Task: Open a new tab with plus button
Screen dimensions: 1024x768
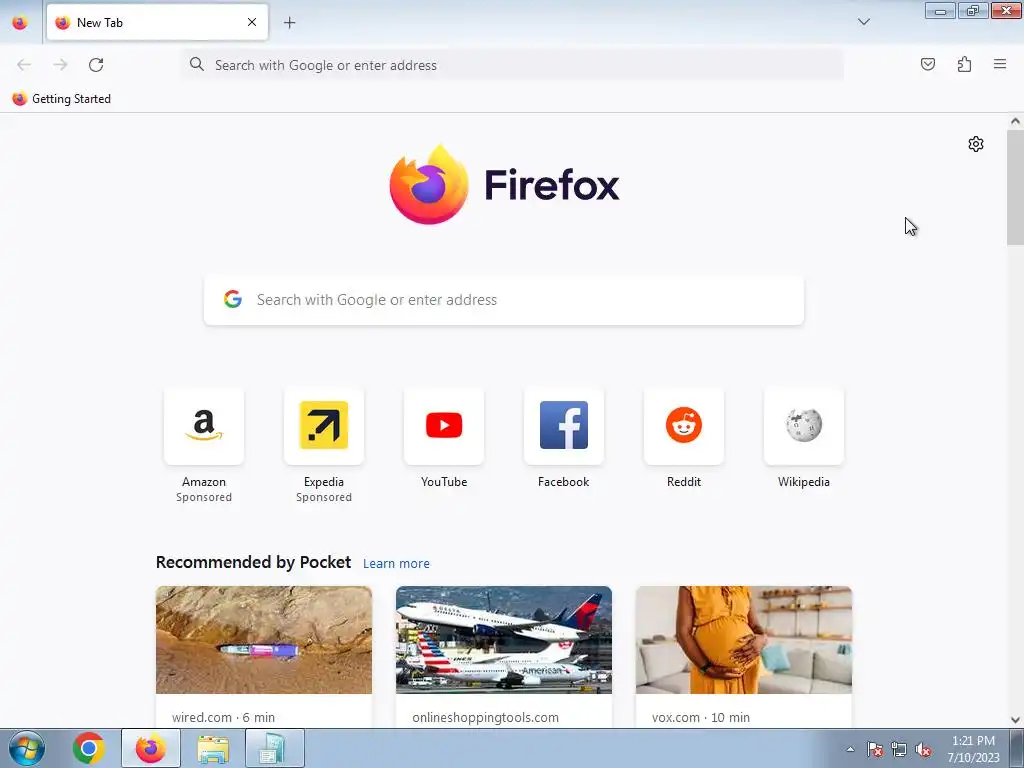Action: click(289, 23)
